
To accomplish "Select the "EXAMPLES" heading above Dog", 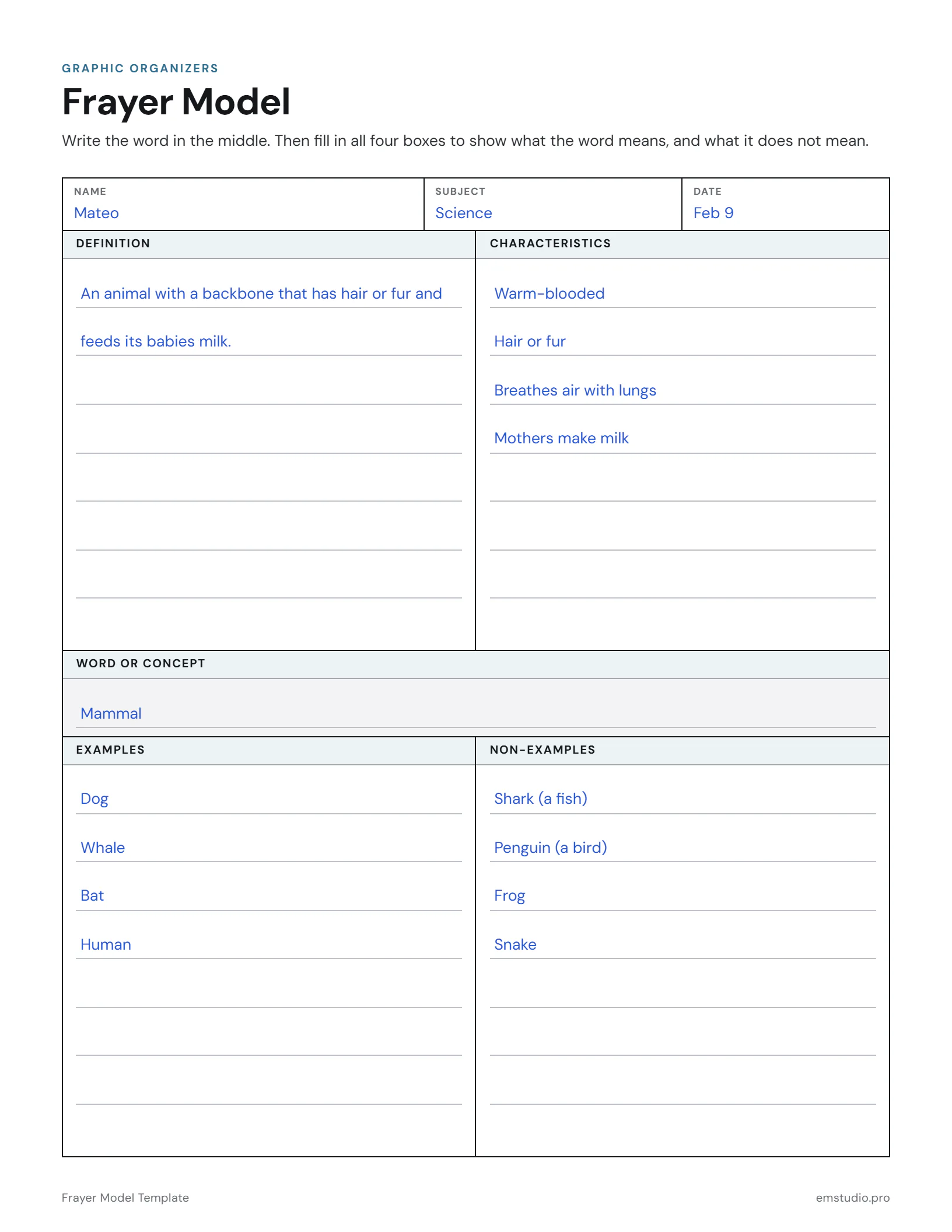I will click(110, 750).
